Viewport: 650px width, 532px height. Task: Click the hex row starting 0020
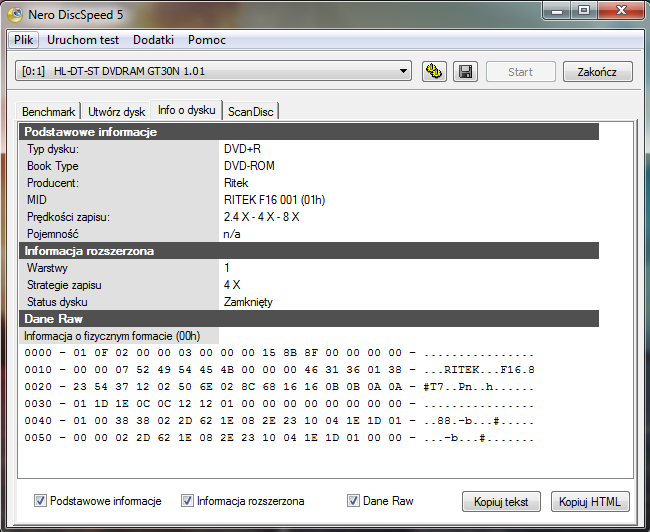pos(279,387)
